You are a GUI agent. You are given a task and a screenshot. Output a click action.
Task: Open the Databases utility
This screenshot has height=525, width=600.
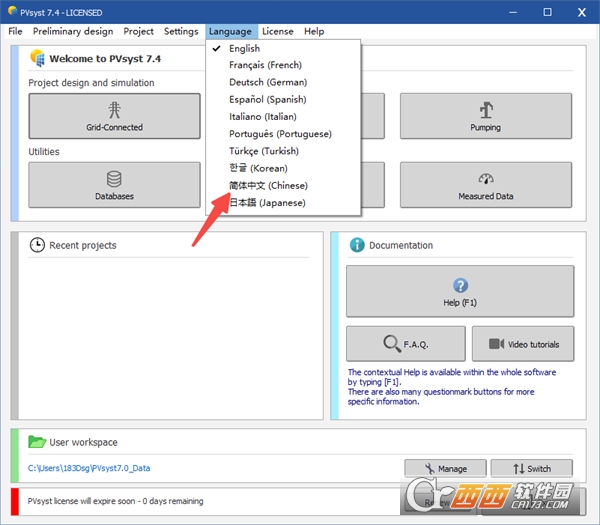click(x=114, y=185)
